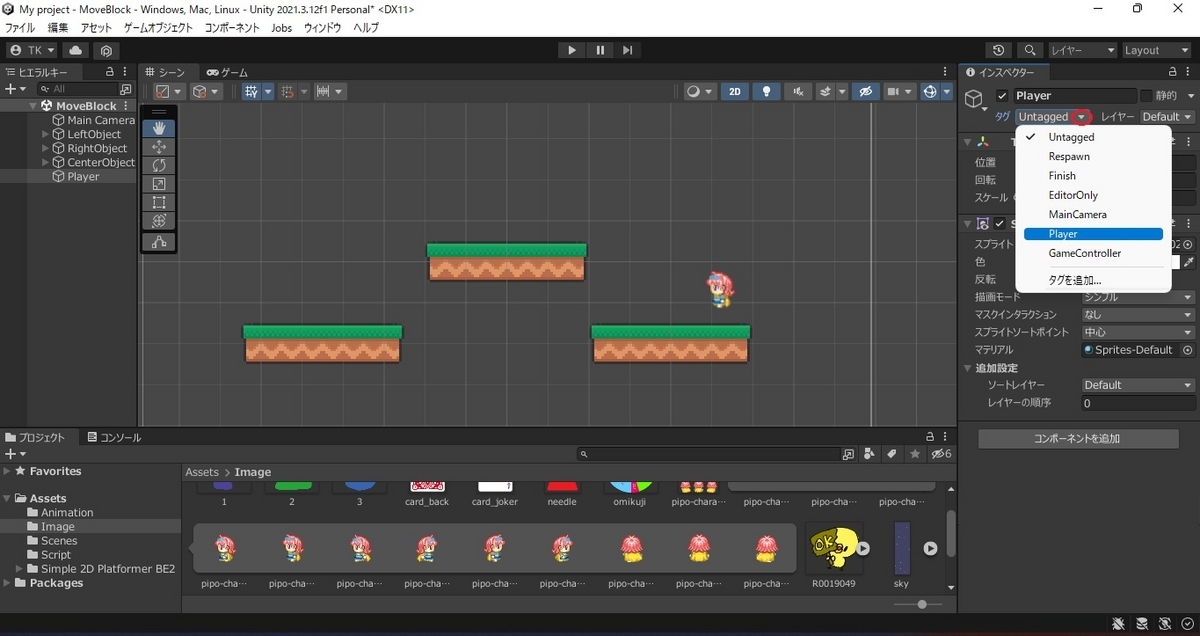1200x636 pixels.
Task: Toggle tool handle pivot position button
Action: [x=168, y=91]
